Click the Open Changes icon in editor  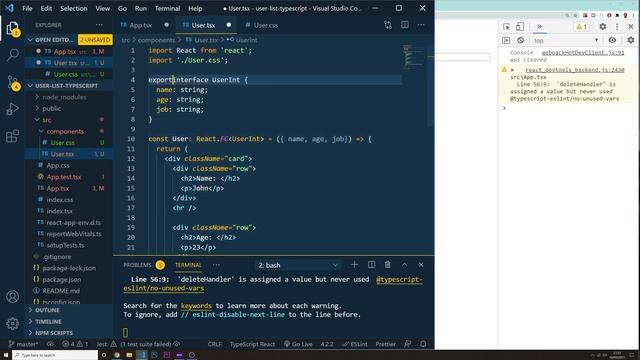tap(388, 25)
